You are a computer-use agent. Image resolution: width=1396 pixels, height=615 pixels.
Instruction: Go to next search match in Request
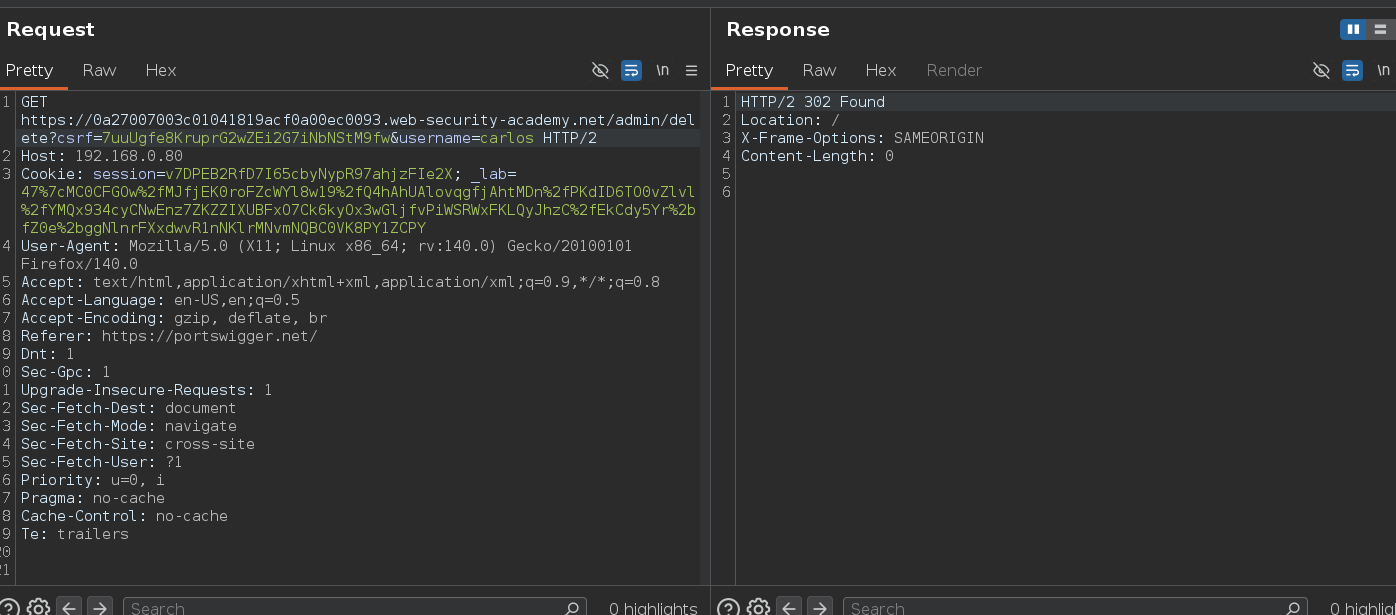click(100, 607)
